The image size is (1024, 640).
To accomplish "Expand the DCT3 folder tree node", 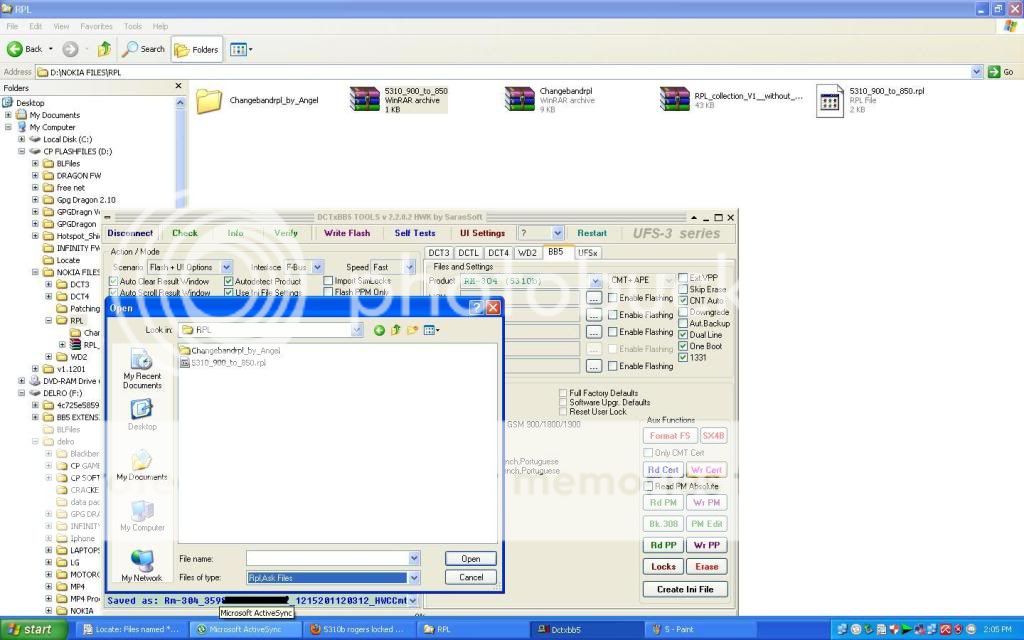I will [48, 285].
